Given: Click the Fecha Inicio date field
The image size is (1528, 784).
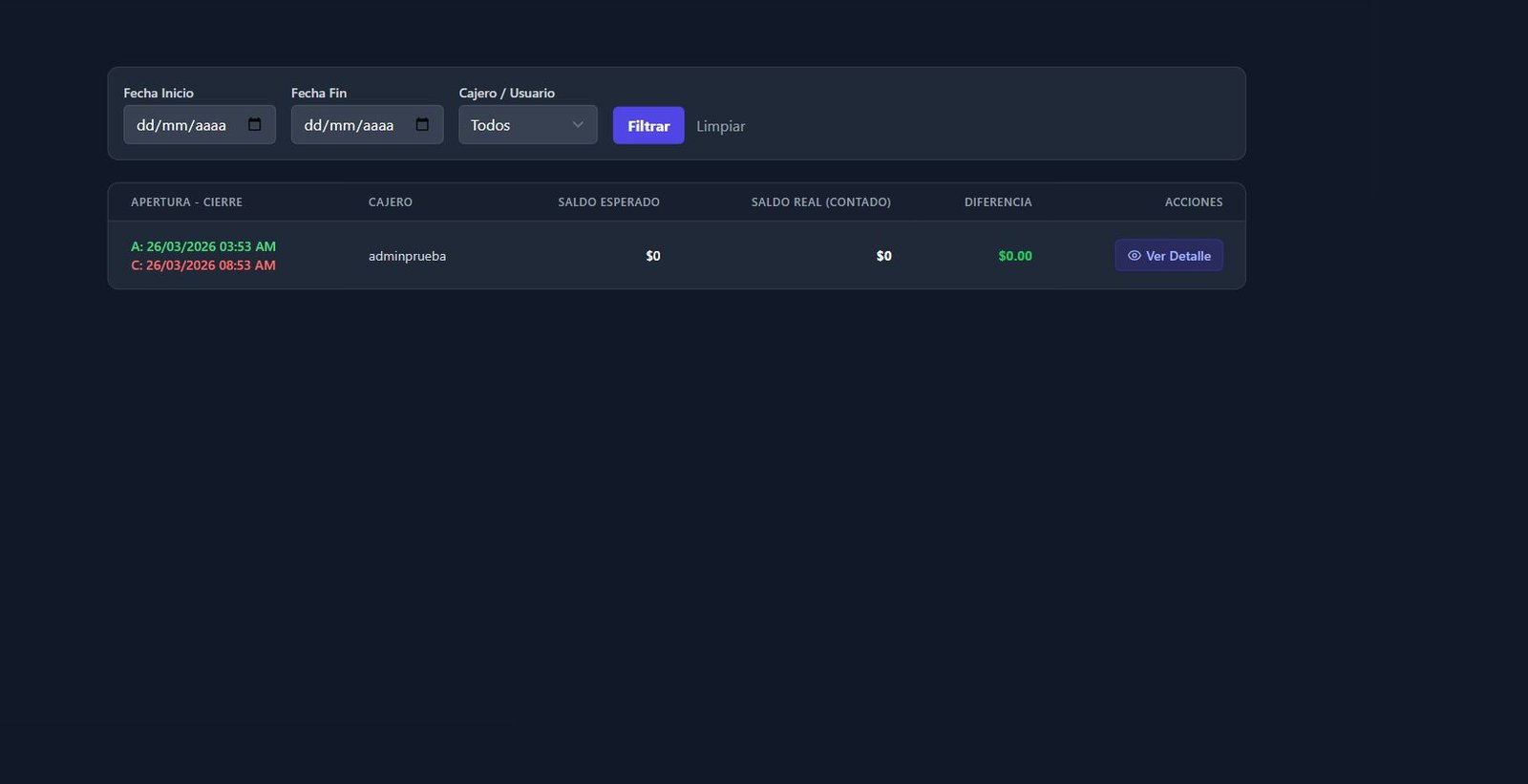Looking at the screenshot, I should click(x=200, y=125).
